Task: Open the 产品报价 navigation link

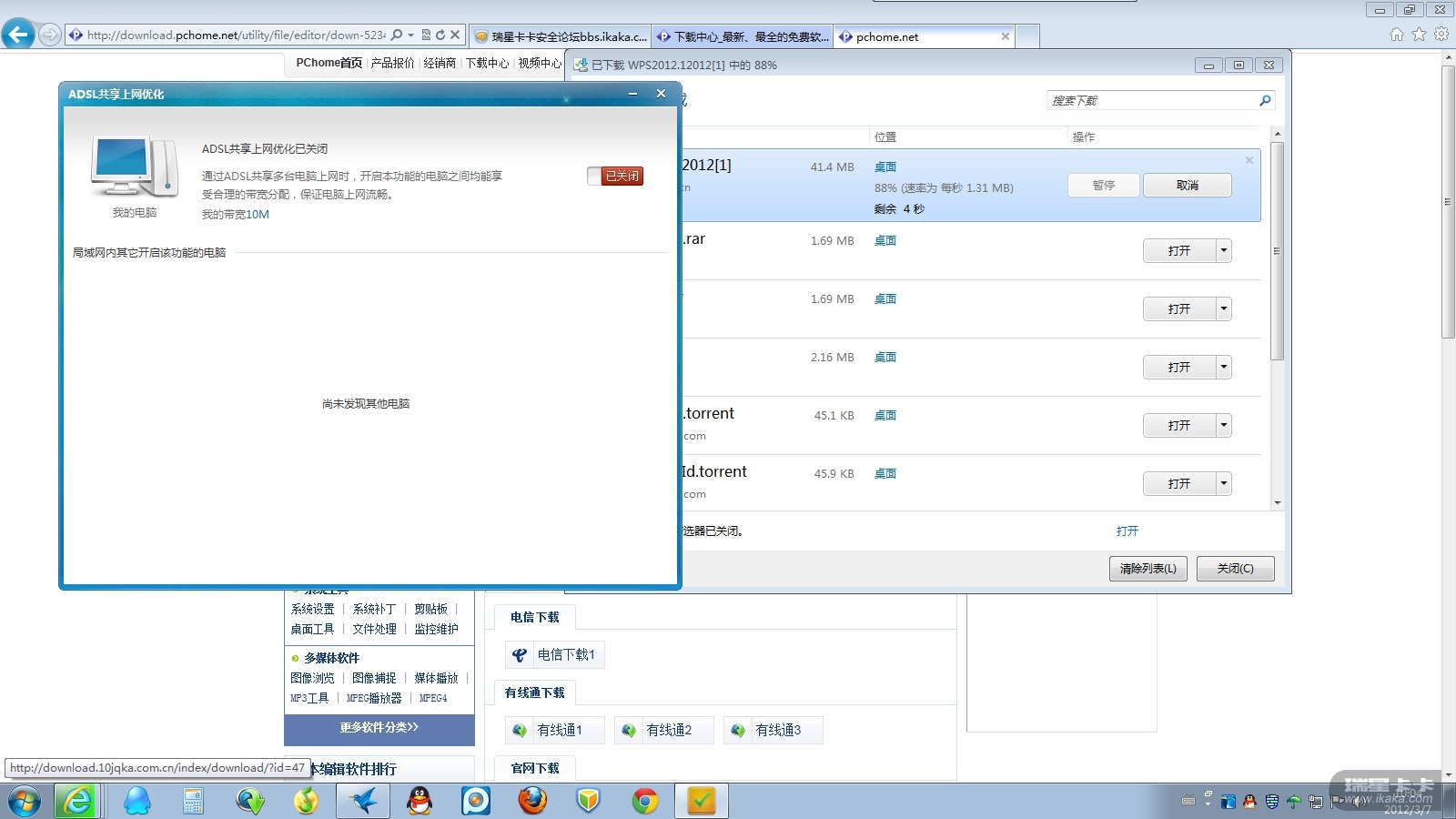Action: tap(392, 63)
